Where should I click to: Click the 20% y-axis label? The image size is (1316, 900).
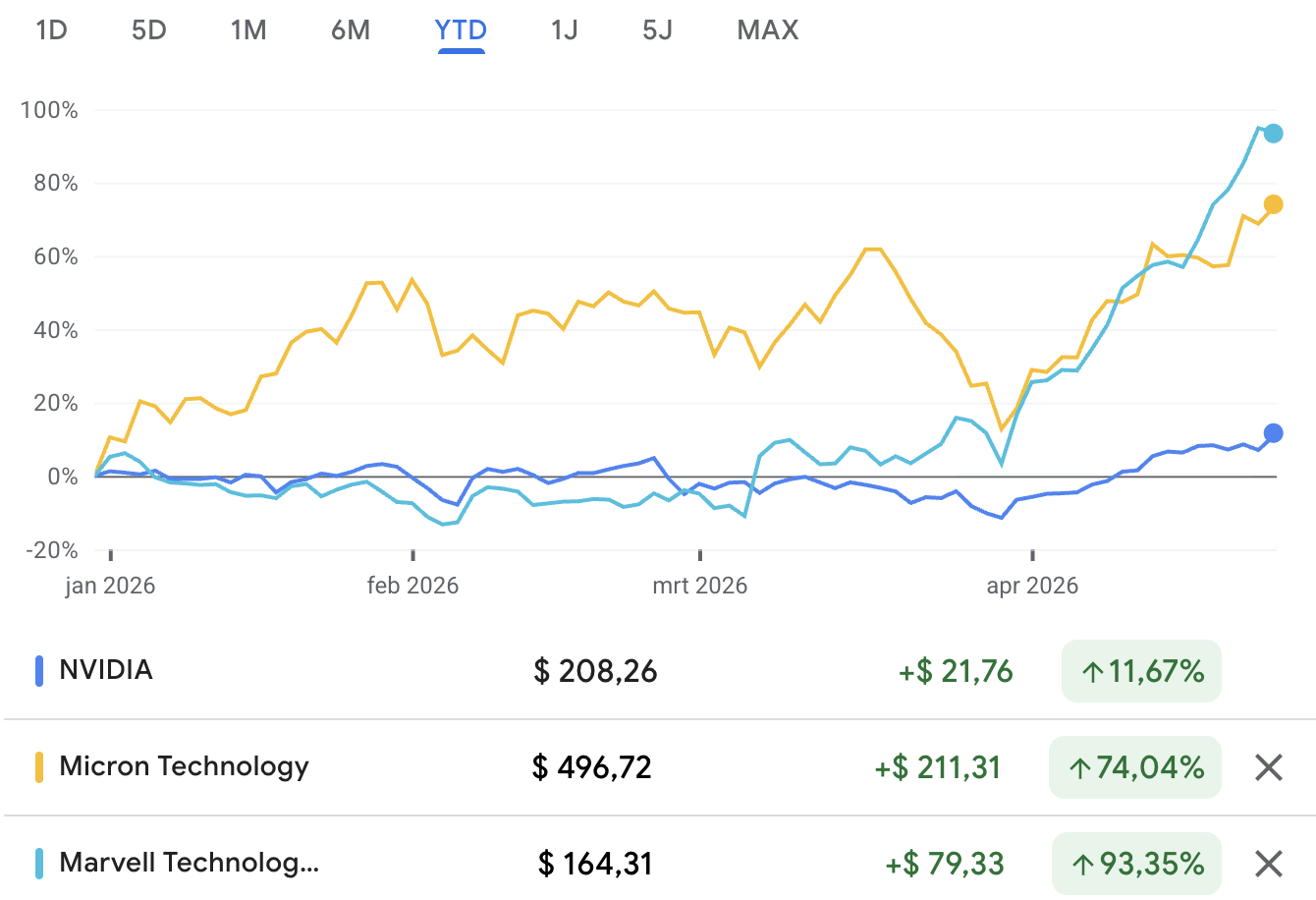pos(54,403)
